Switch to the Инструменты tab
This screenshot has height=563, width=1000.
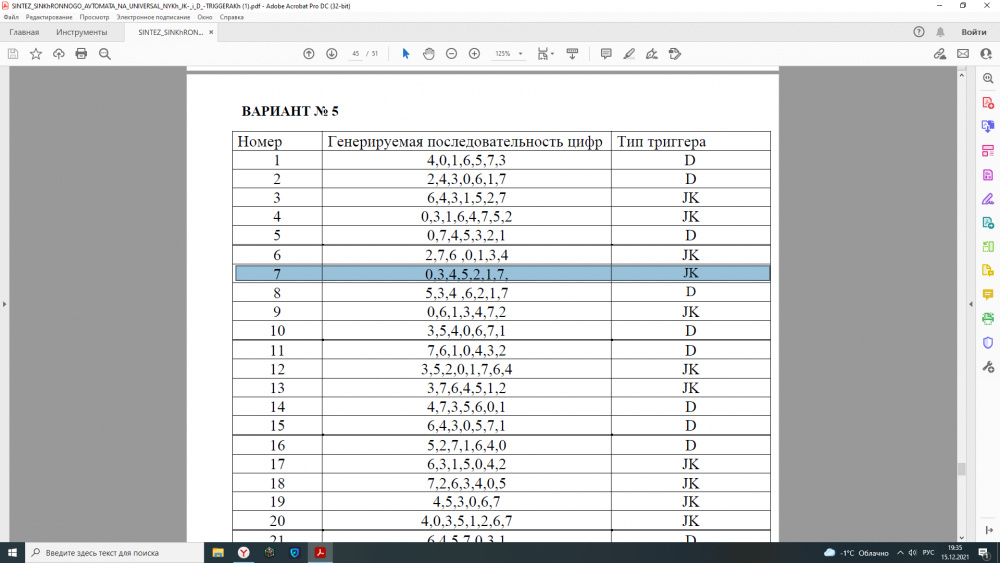click(82, 32)
